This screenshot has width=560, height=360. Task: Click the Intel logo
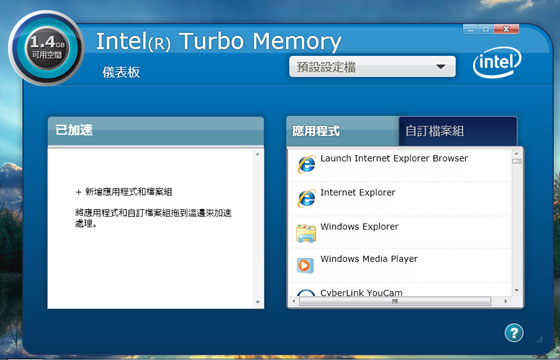(x=497, y=63)
